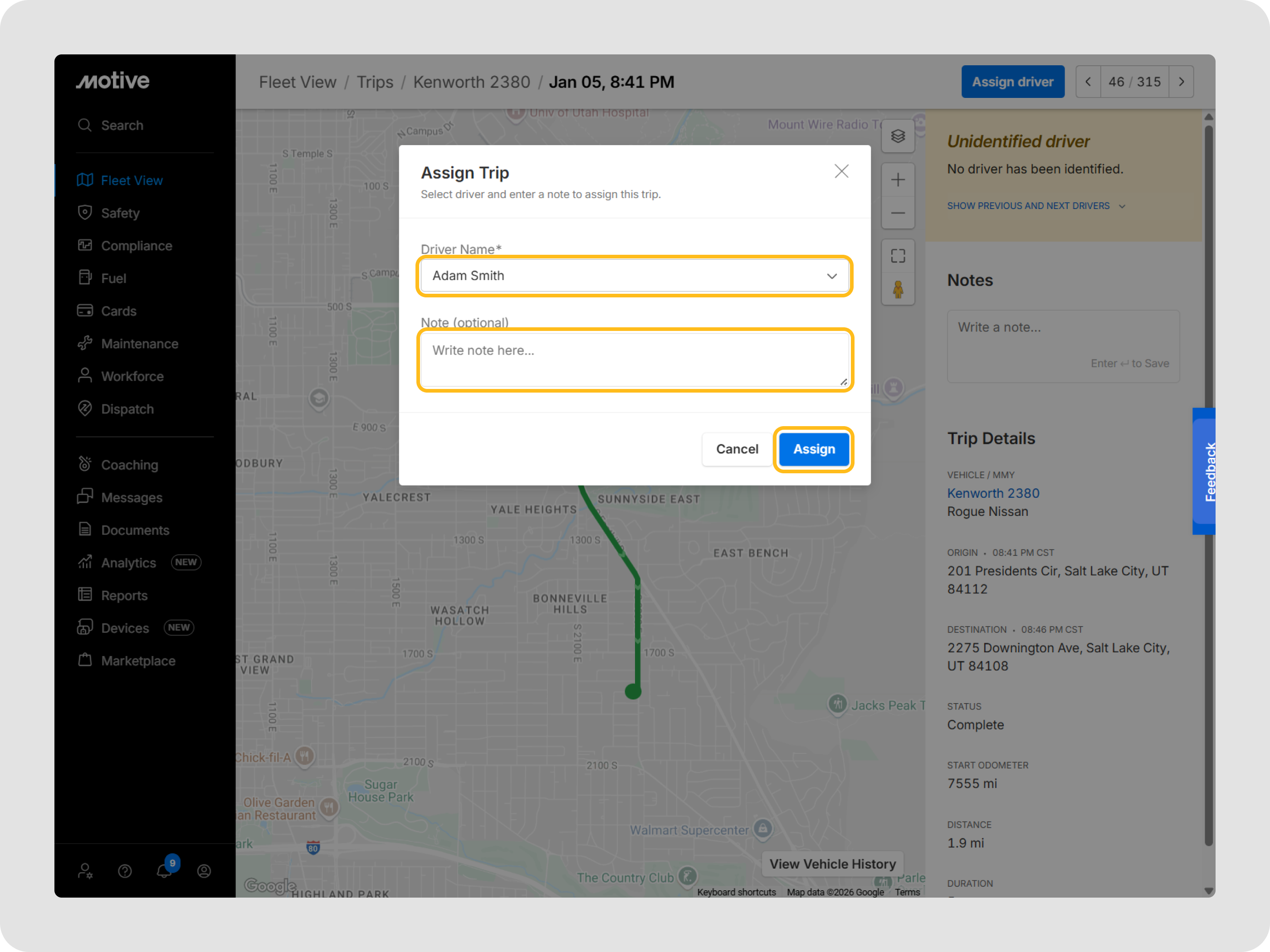
Task: Open the Safety menu item
Action: coord(120,213)
